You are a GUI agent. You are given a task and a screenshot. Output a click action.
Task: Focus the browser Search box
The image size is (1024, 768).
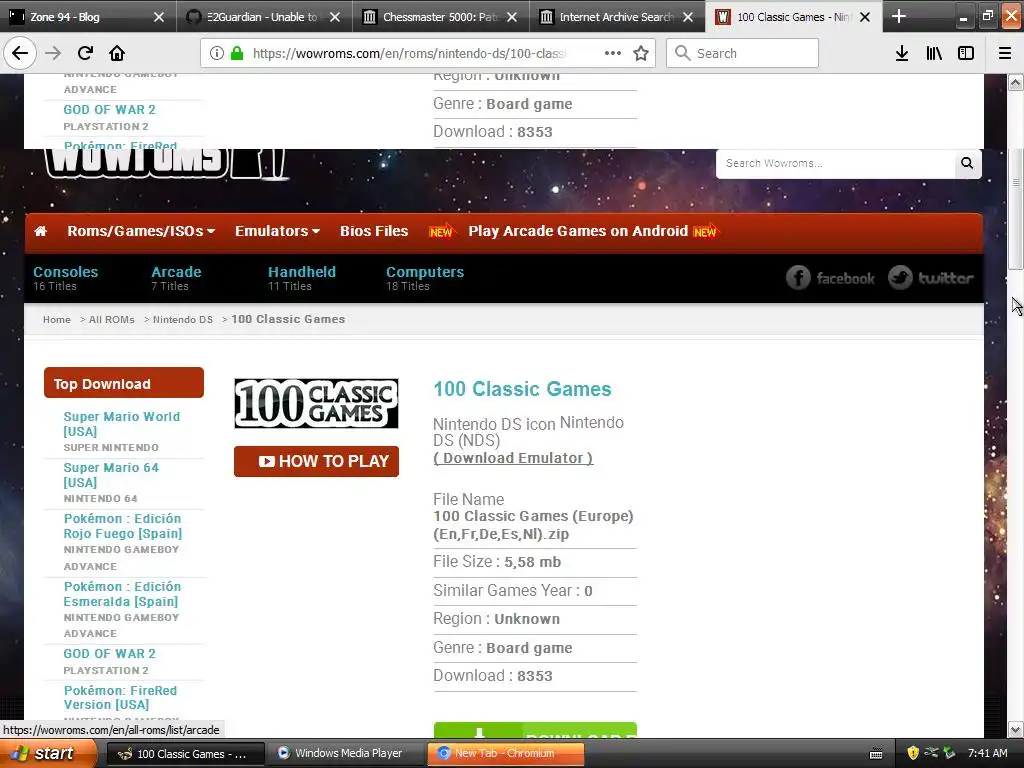click(x=743, y=54)
